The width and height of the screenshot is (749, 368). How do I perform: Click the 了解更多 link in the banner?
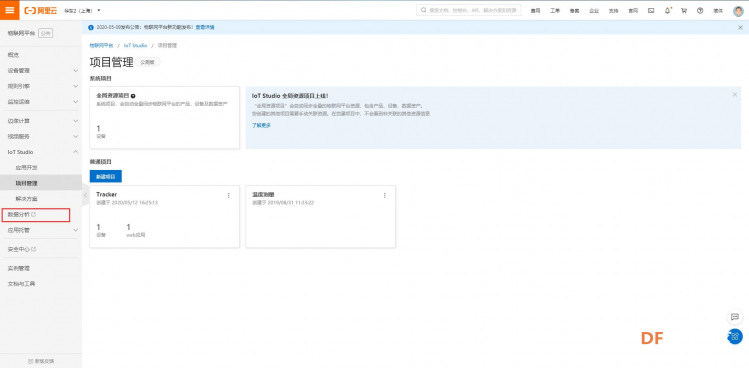[x=261, y=125]
